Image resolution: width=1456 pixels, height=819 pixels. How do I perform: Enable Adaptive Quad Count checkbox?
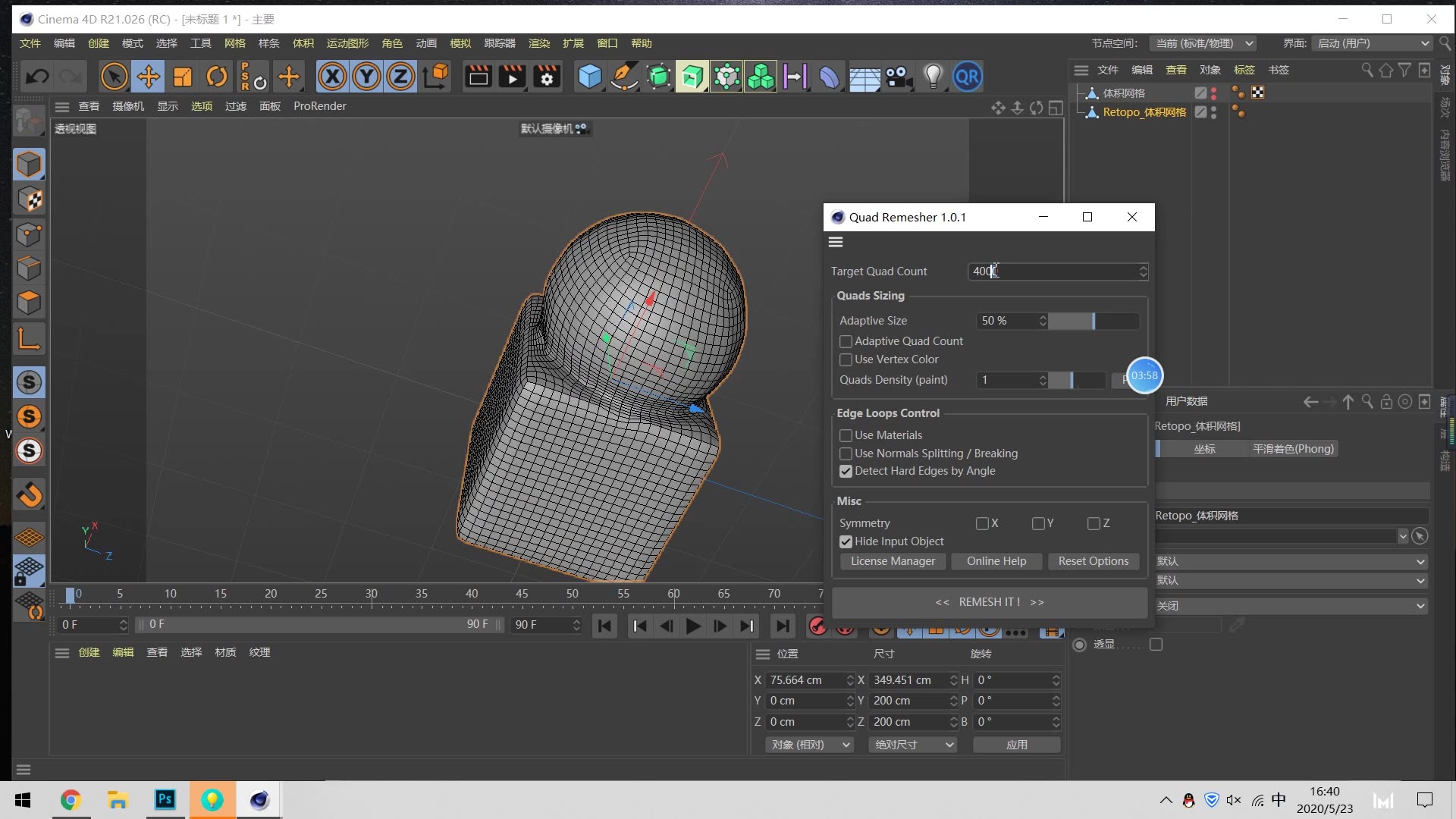(x=846, y=341)
